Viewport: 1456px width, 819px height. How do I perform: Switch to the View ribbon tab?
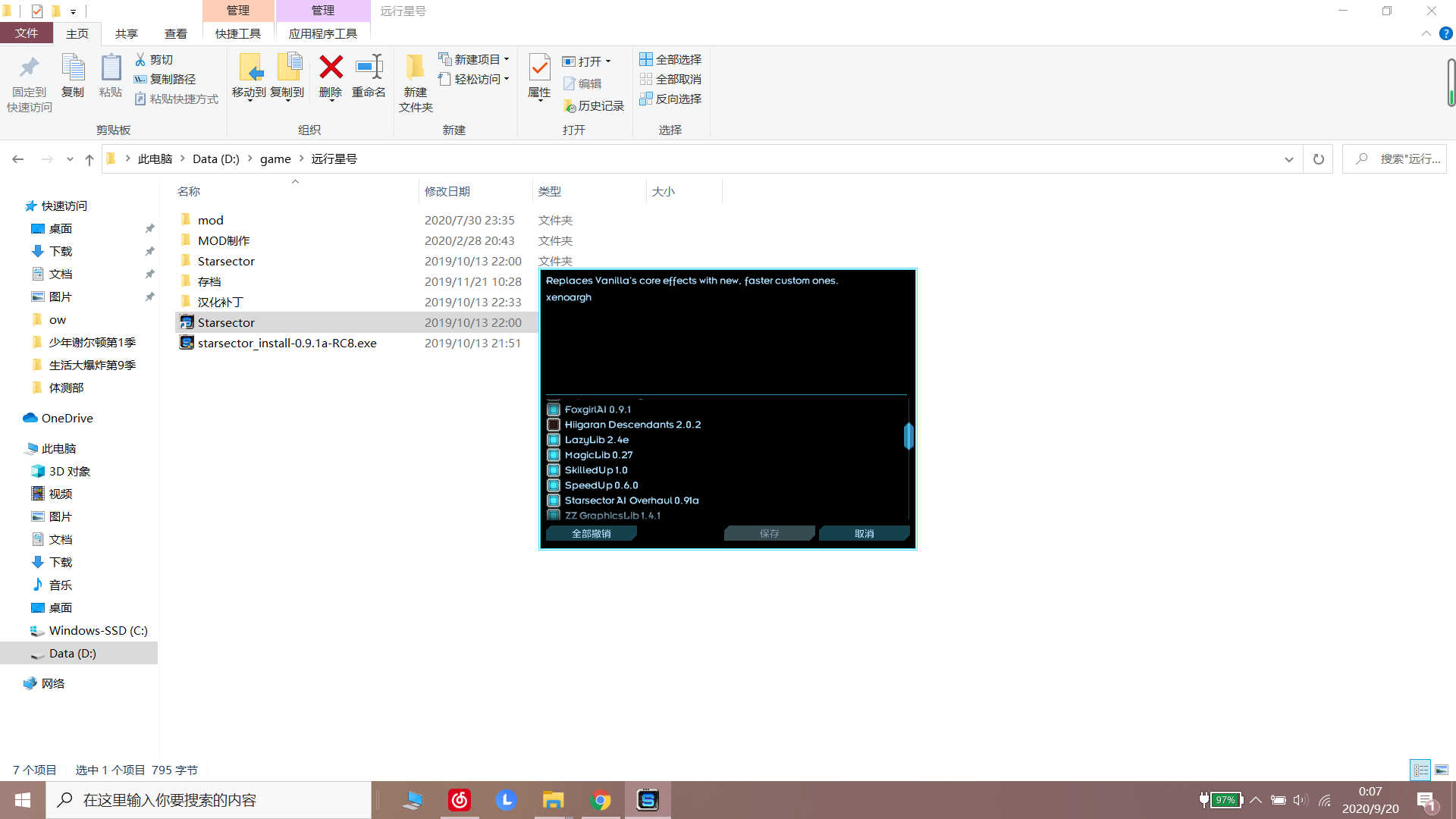pos(175,33)
